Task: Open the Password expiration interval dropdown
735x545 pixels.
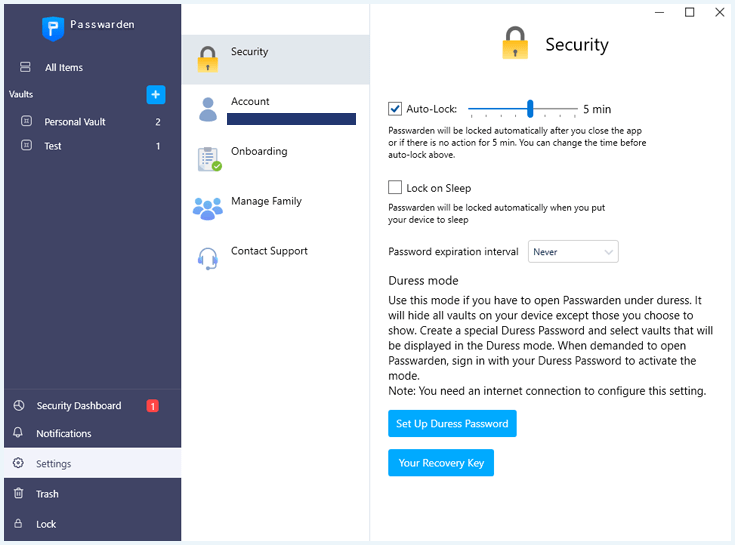Action: tap(573, 252)
